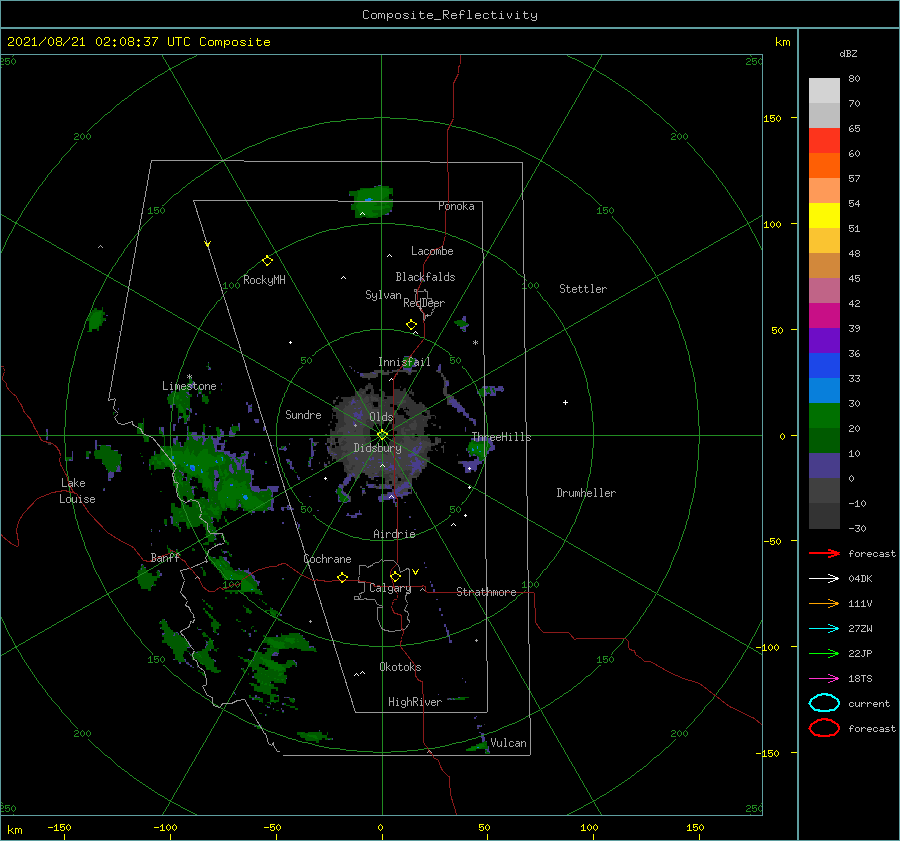Click the Cochrane city label
The image size is (900, 841).
327,559
